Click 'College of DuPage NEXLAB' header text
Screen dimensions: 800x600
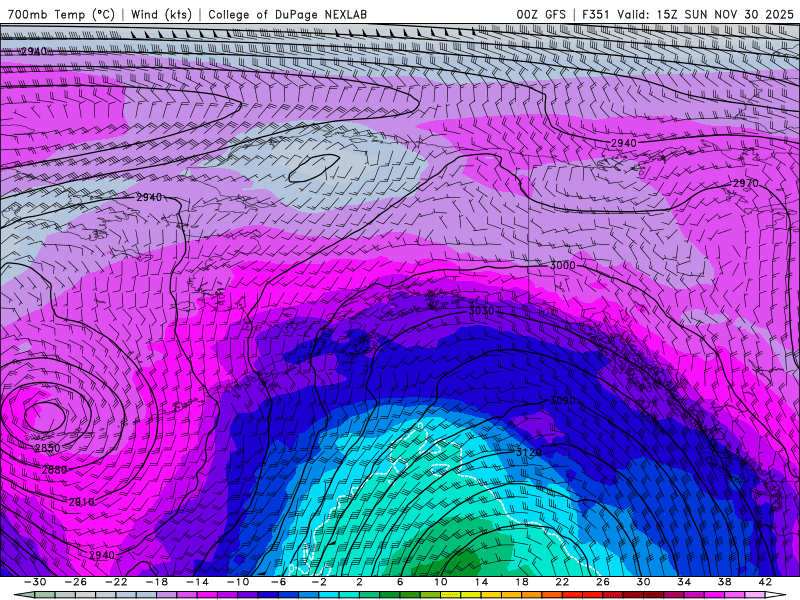pos(287,14)
